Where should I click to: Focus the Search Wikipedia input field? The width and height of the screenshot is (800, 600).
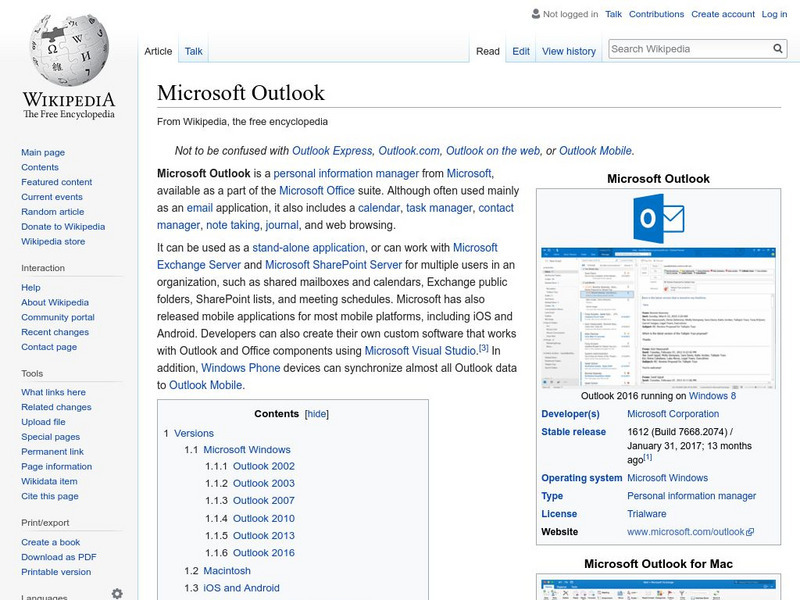click(690, 49)
